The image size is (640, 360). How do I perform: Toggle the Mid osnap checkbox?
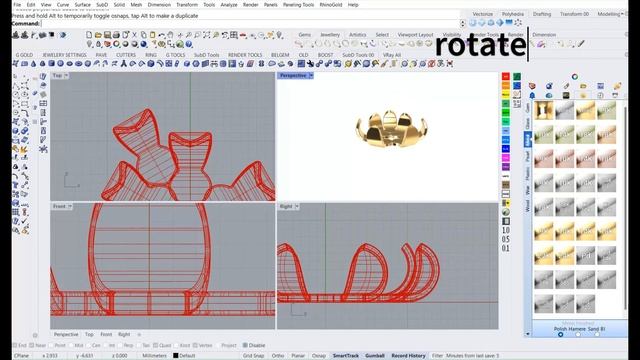point(71,345)
